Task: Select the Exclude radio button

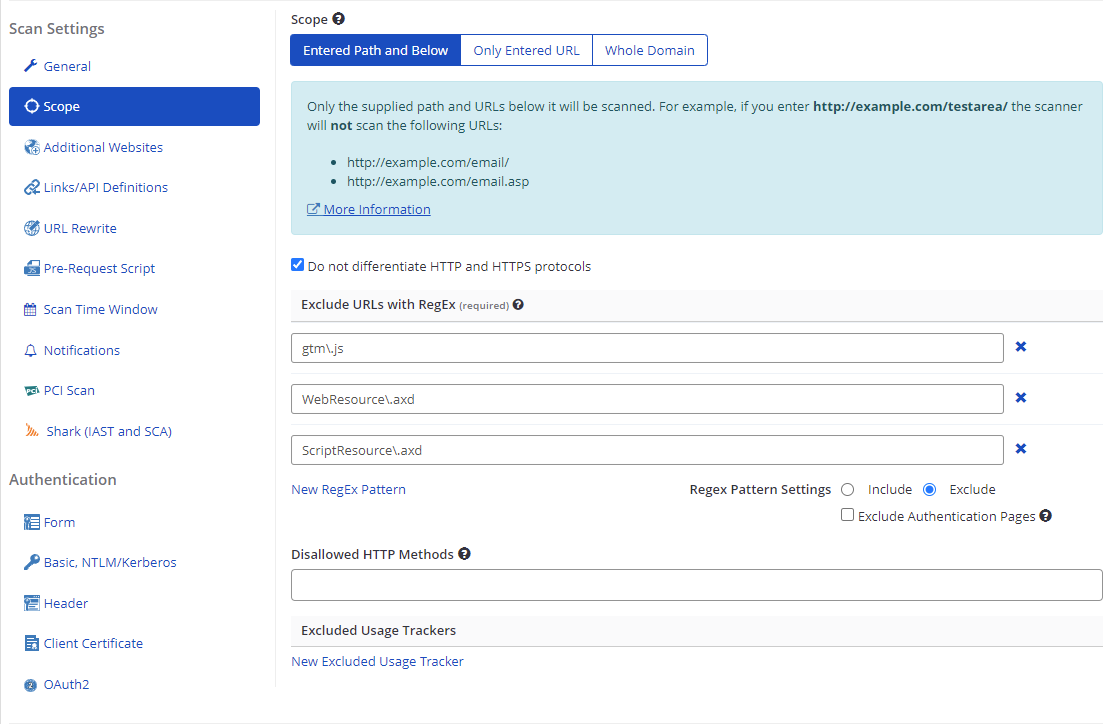Action: coord(930,490)
